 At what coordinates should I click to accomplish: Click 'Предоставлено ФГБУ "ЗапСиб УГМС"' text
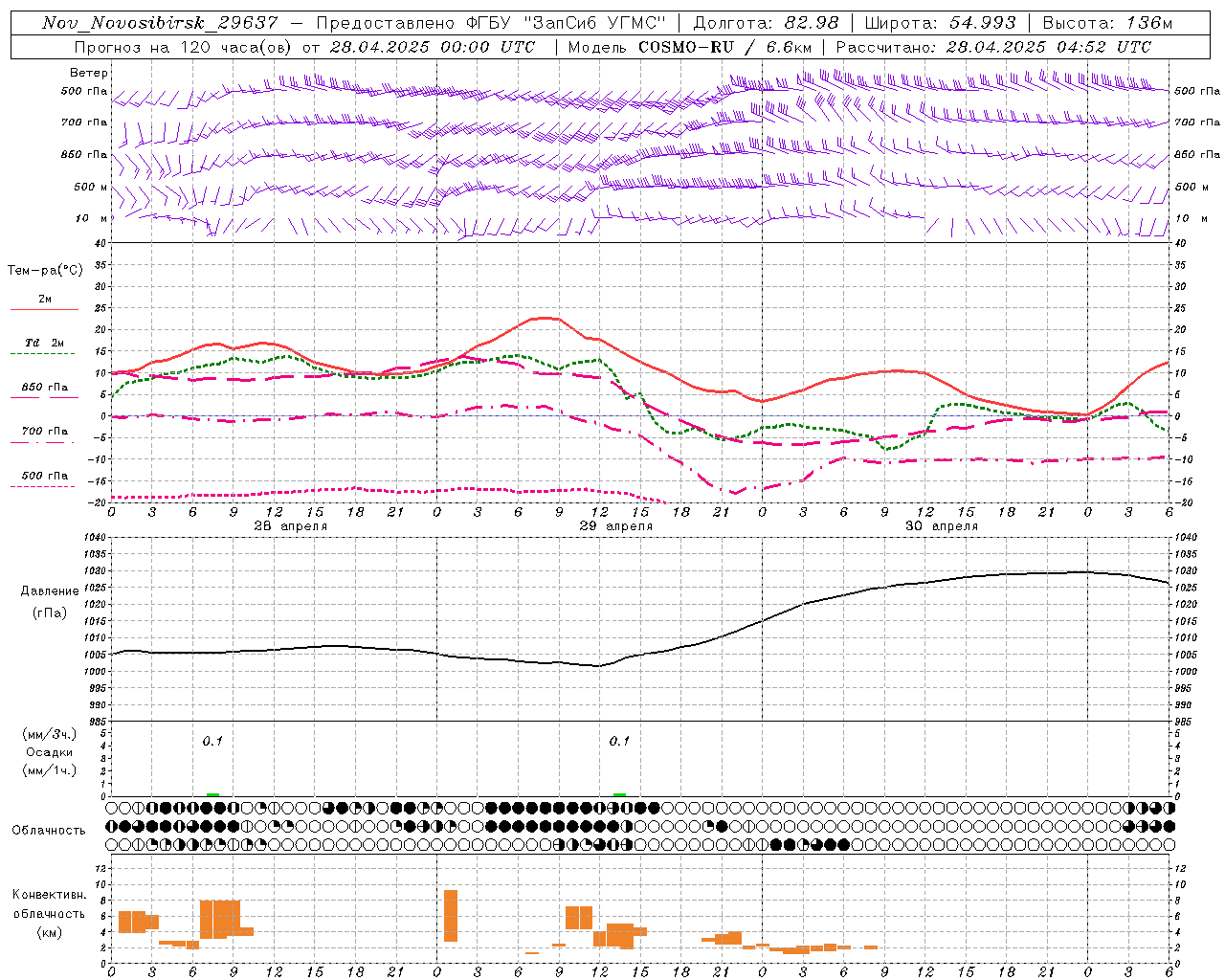pyautogui.click(x=491, y=23)
